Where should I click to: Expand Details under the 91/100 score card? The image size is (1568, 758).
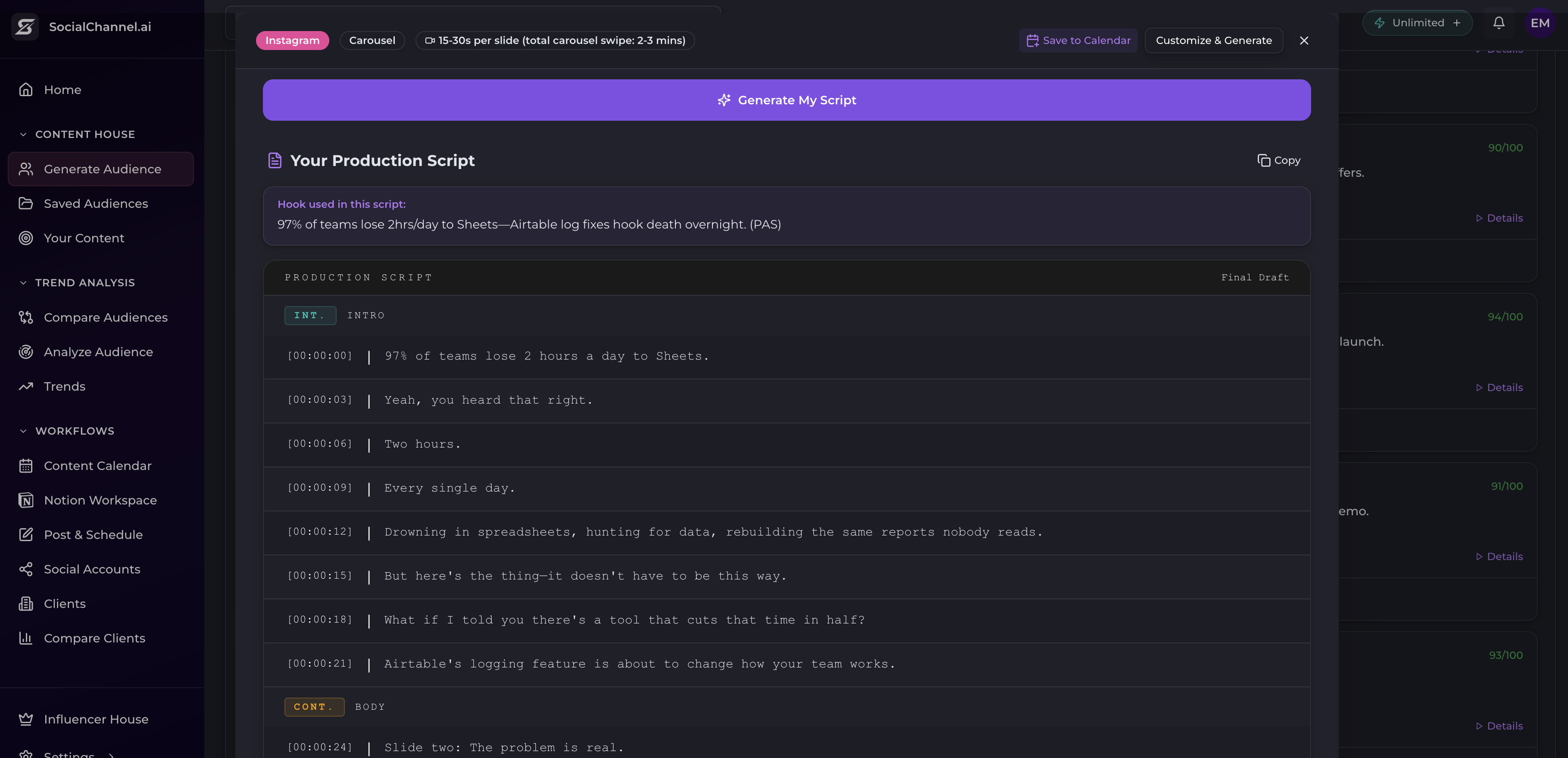(1499, 557)
